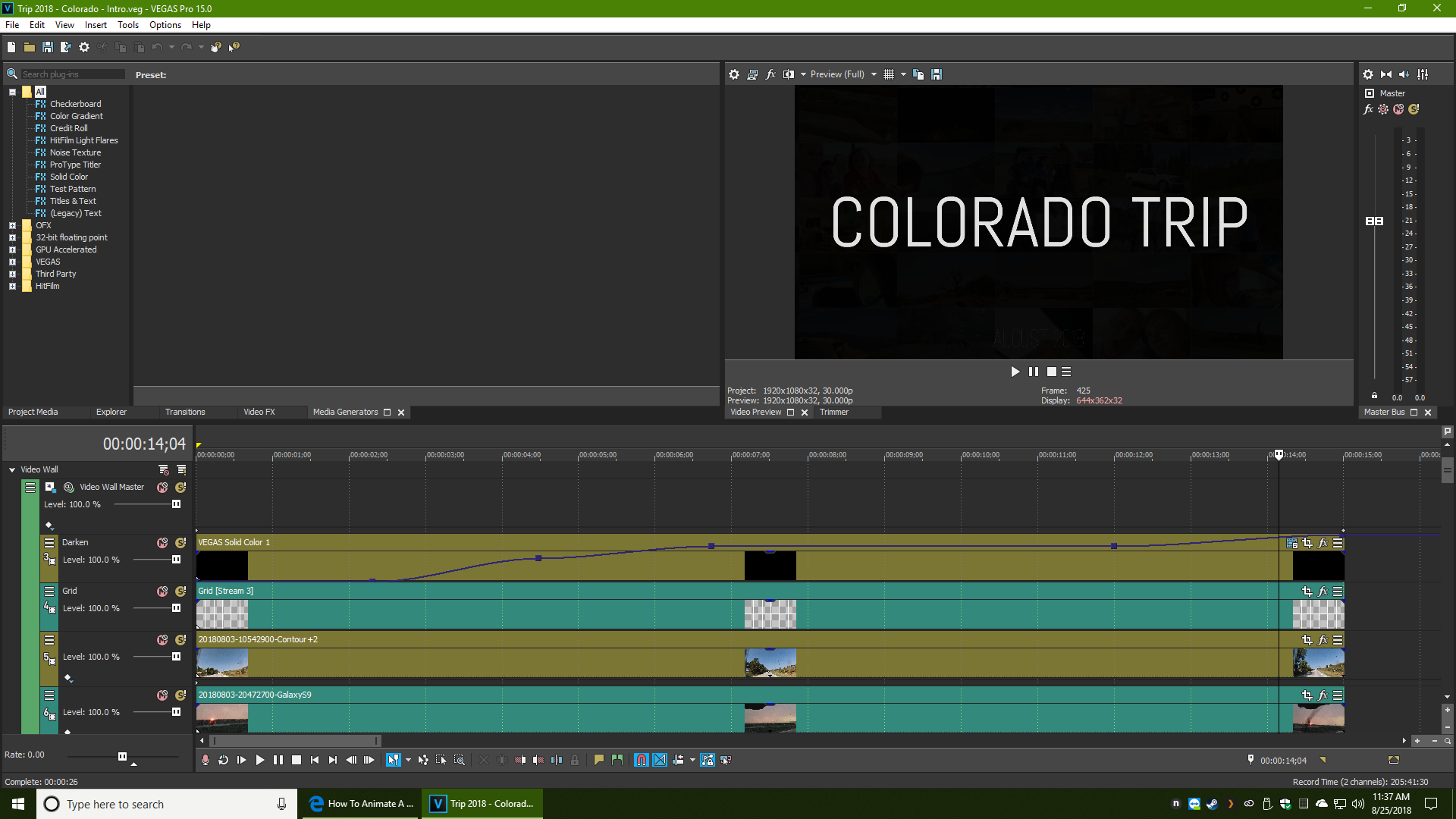Viewport: 1456px width, 819px height.
Task: Open the Insert menu
Action: tap(96, 25)
